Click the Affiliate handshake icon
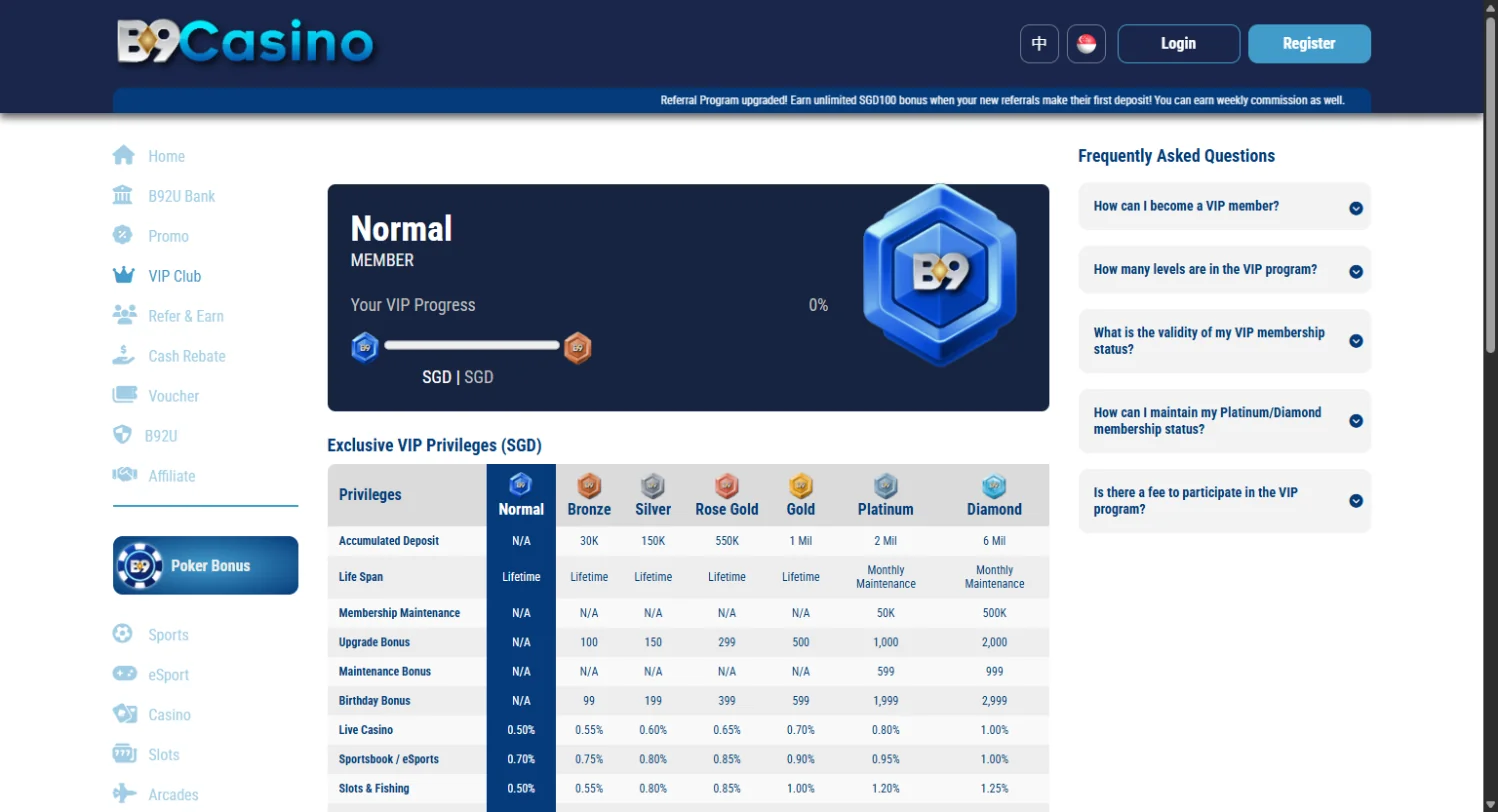 click(124, 476)
